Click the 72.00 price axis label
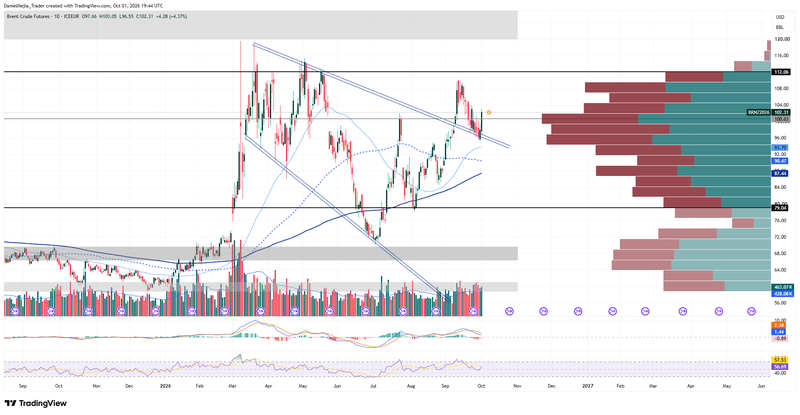 [781, 237]
